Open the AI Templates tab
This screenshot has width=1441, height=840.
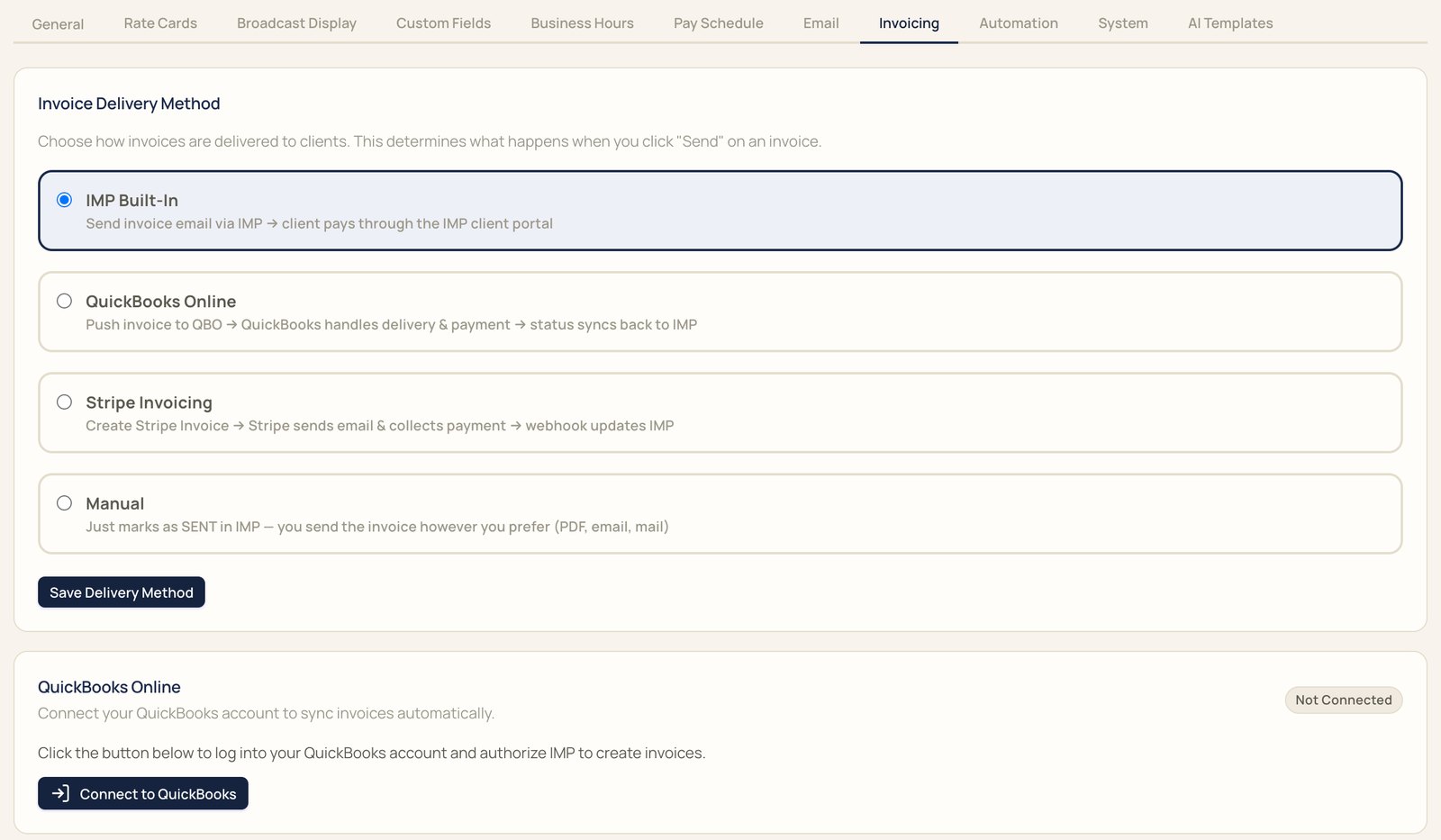pos(1230,23)
